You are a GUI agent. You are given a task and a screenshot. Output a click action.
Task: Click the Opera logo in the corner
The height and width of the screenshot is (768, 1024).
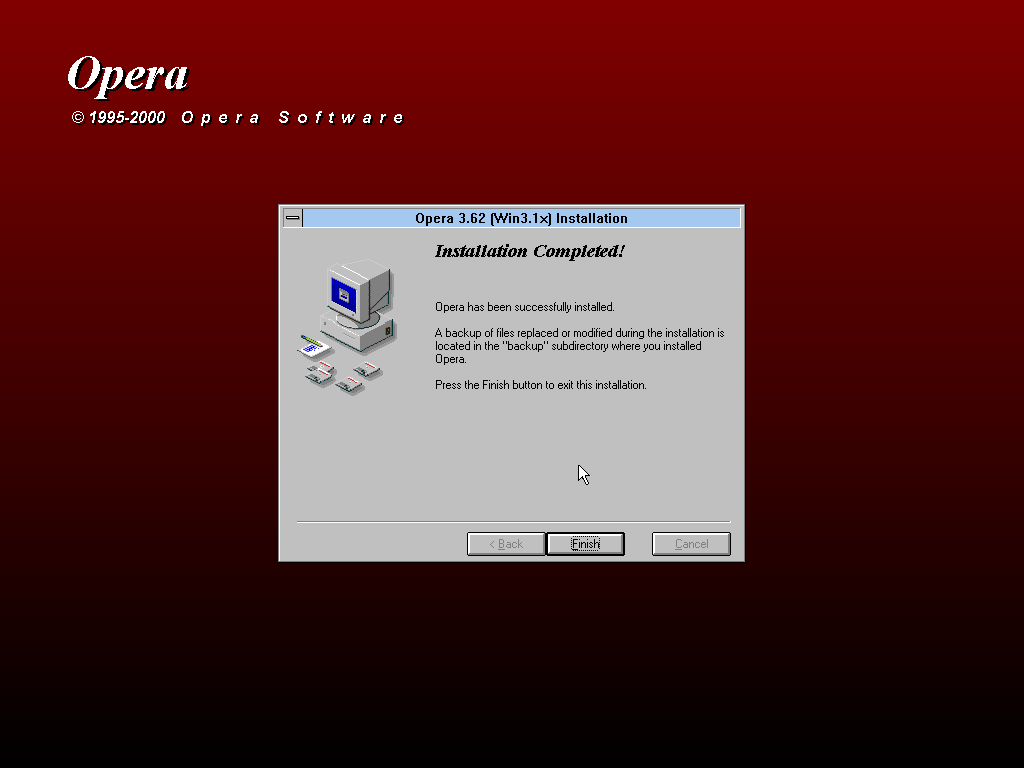(128, 75)
